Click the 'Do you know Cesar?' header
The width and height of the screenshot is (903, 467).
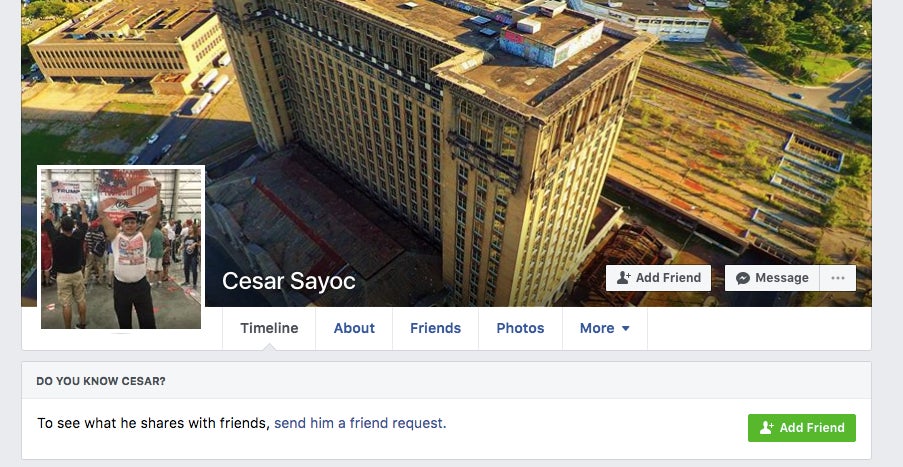click(x=101, y=381)
